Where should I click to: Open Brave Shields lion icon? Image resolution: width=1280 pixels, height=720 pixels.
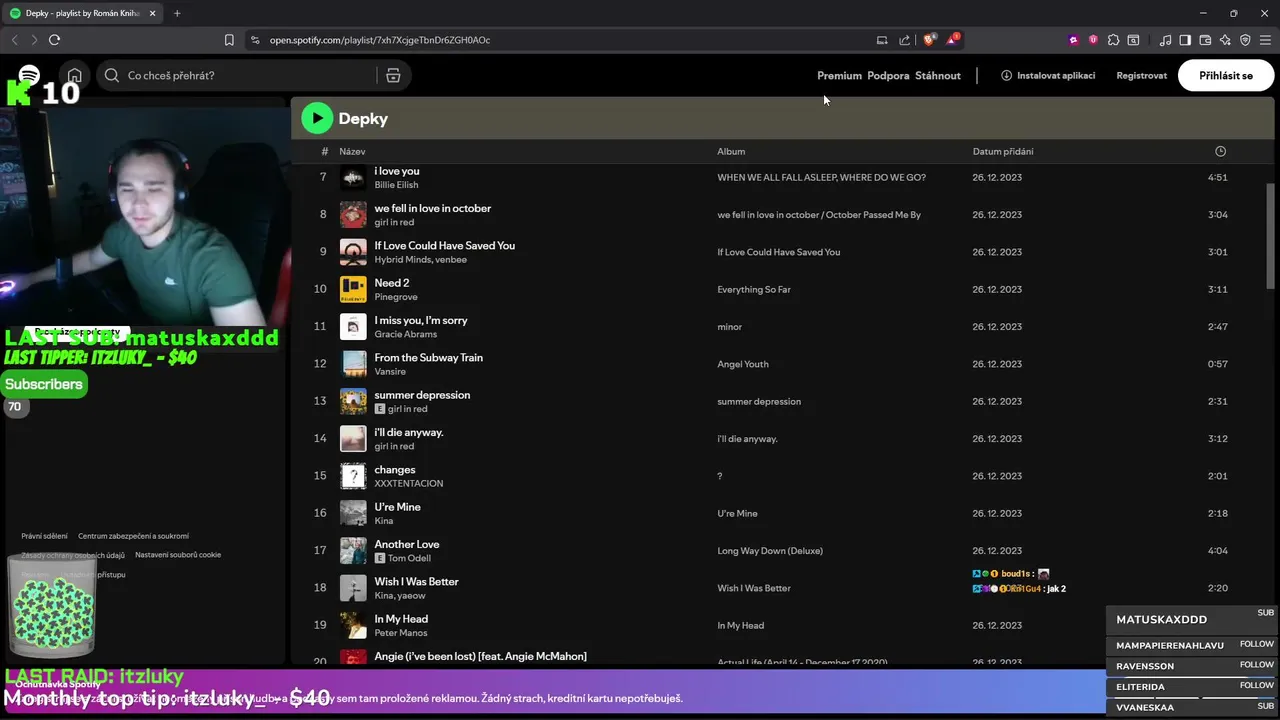tap(929, 40)
